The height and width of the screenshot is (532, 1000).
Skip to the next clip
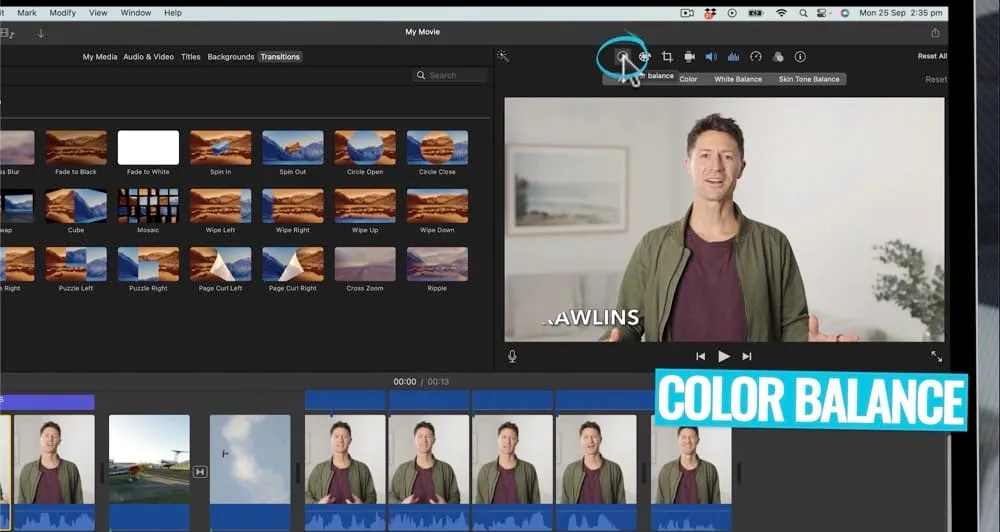coord(747,356)
